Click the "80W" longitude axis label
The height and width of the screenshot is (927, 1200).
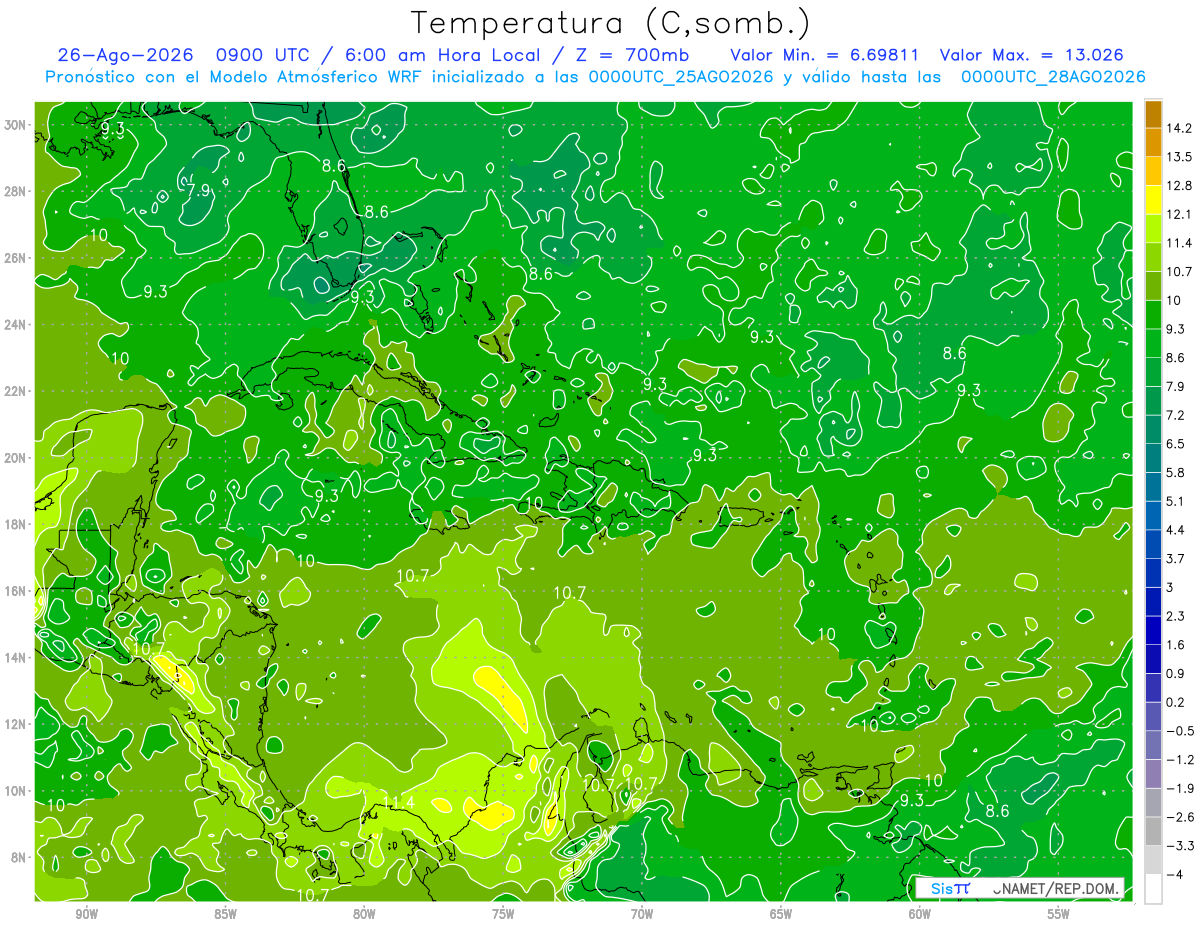click(364, 914)
